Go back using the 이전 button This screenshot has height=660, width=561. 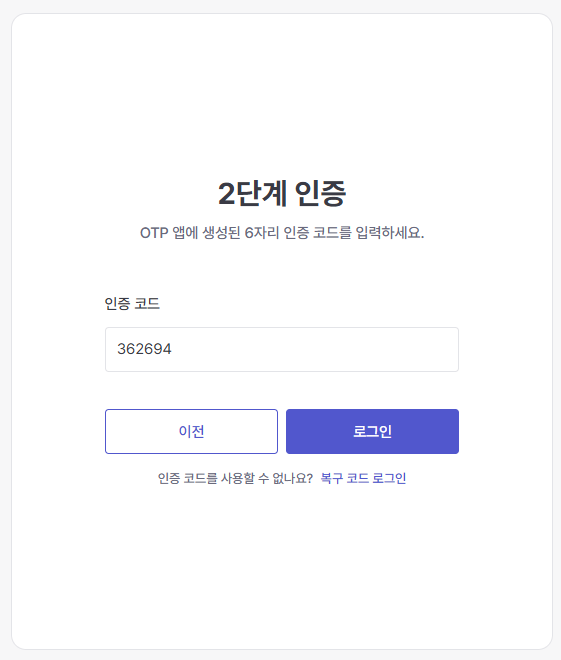(x=191, y=431)
